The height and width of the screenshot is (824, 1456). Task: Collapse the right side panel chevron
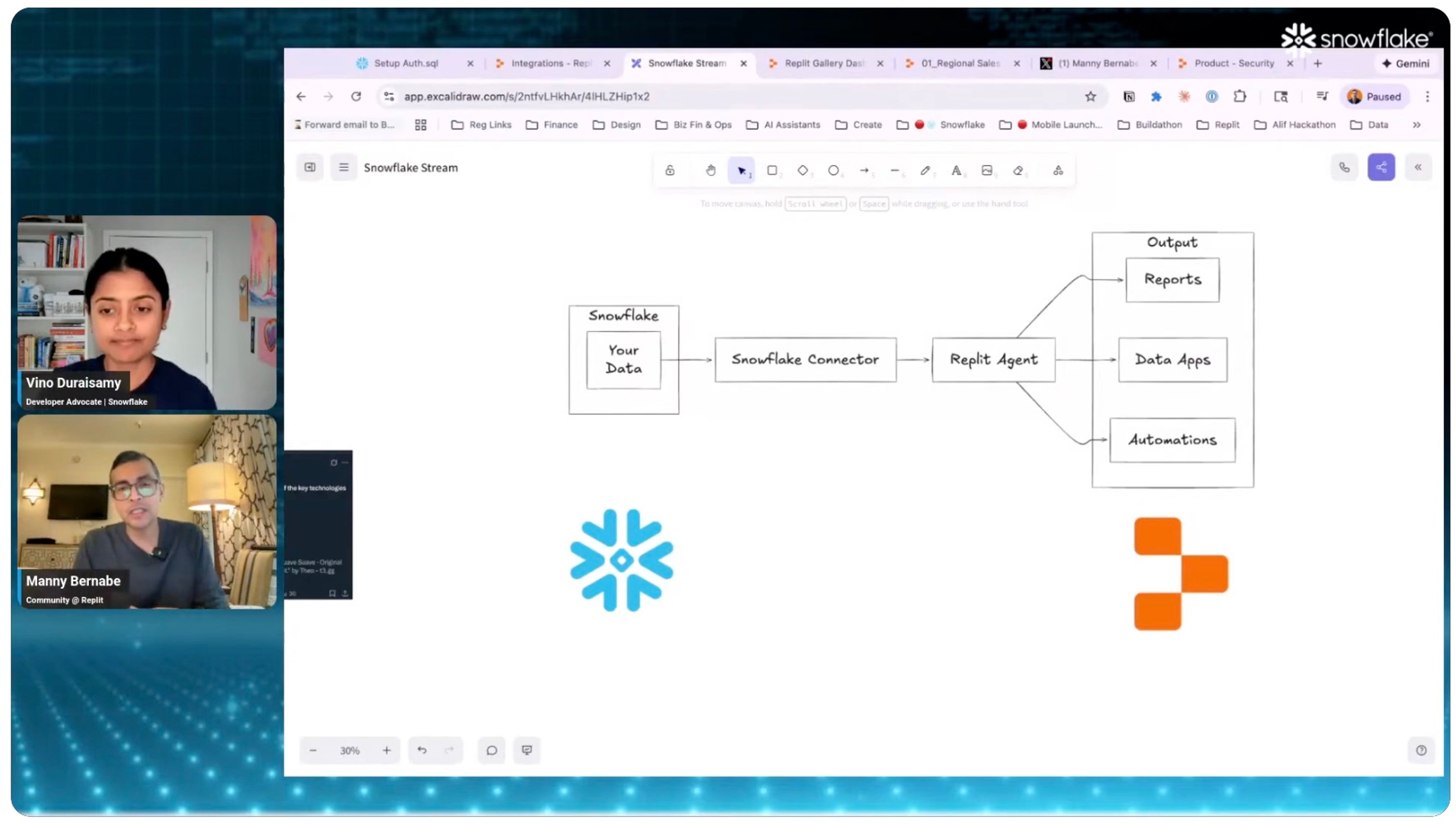(1418, 168)
